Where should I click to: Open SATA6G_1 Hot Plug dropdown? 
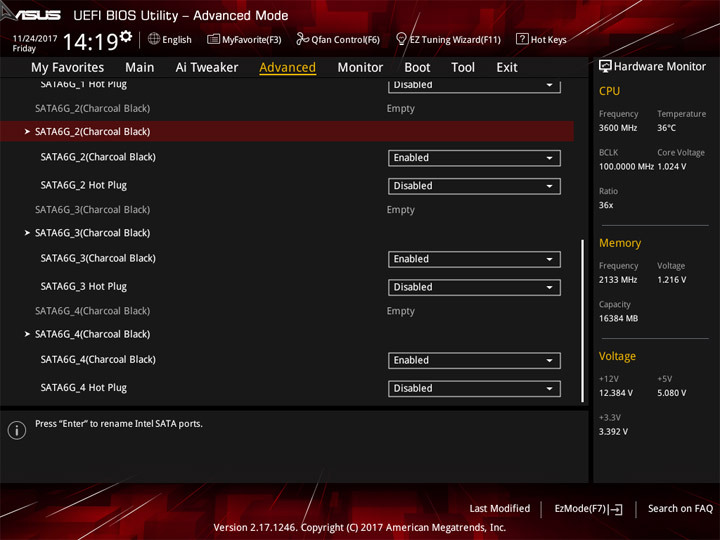tap(474, 86)
